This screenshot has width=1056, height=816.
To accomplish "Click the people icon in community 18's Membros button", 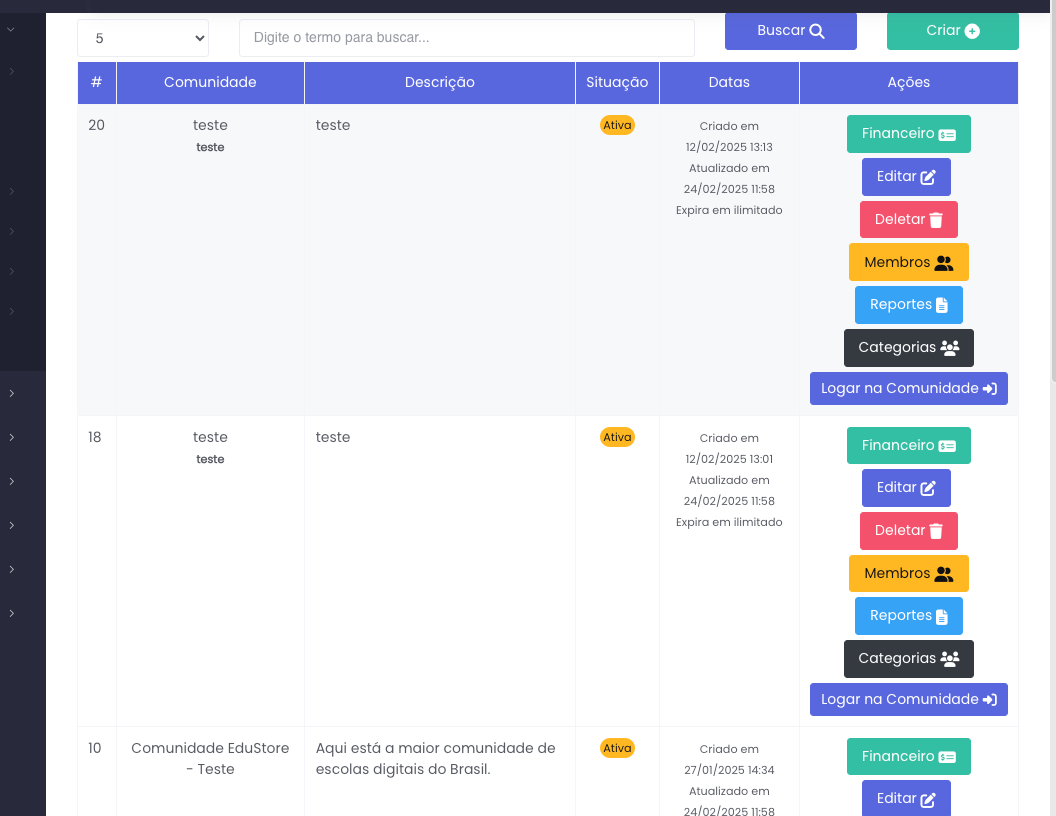I will click(944, 574).
